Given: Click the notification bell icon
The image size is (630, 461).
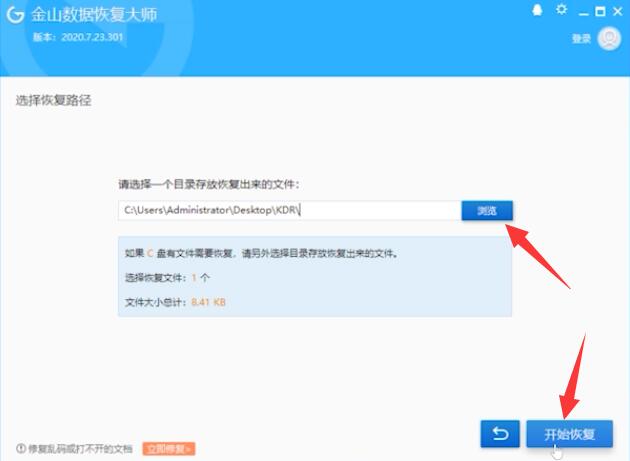Looking at the screenshot, I should click(x=537, y=10).
